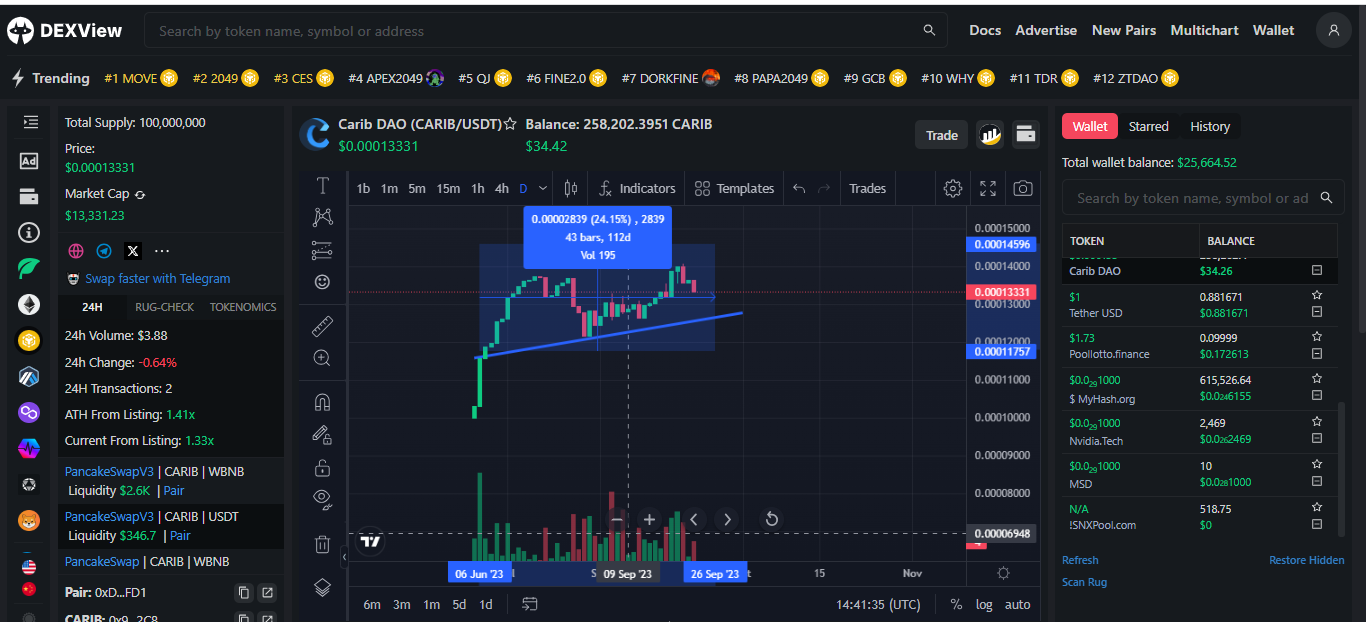Open the object tree layers icon
Screen dimensions: 1366x622
point(323,588)
